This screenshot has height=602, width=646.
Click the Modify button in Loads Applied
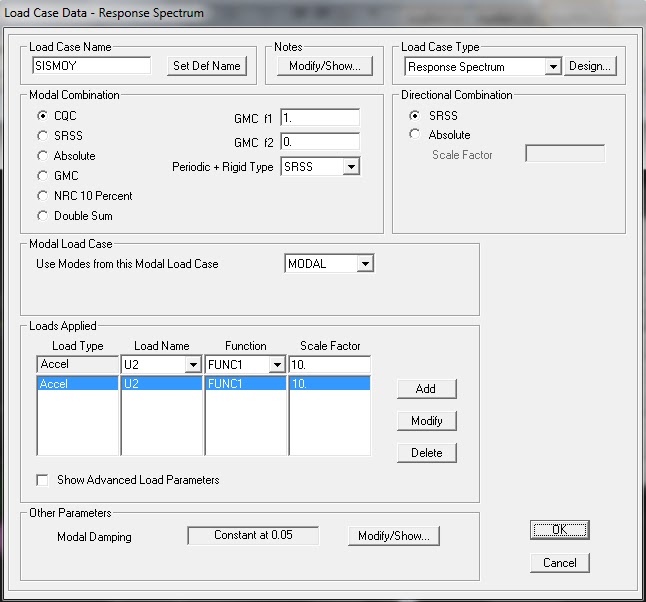click(x=426, y=421)
